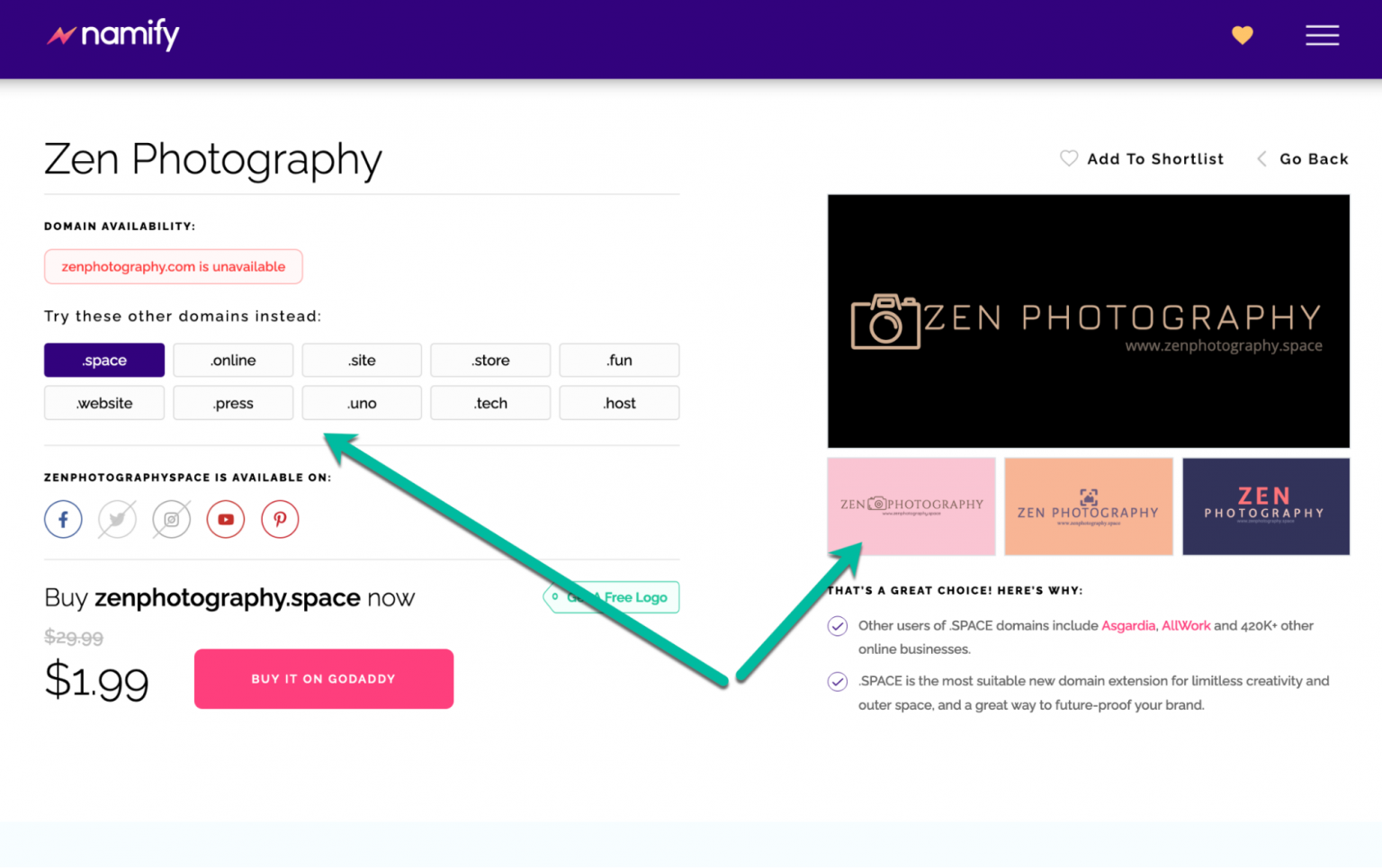Screen dimensions: 1382x868
Task: Select the .store domain extension
Action: click(490, 360)
